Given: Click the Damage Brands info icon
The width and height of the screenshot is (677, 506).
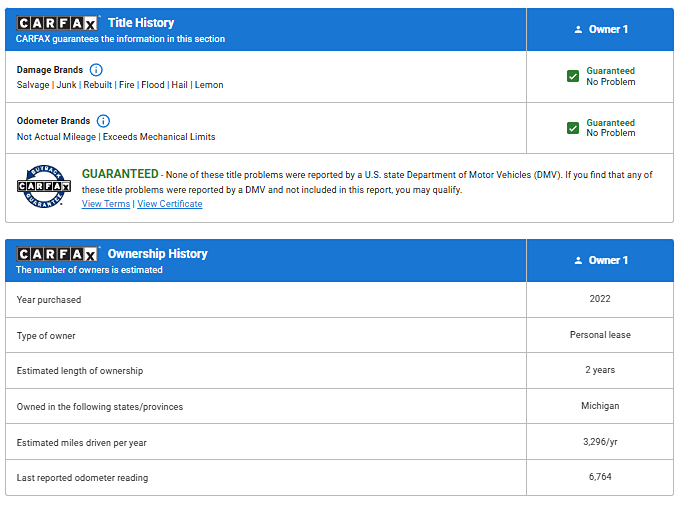Looking at the screenshot, I should 96,70.
